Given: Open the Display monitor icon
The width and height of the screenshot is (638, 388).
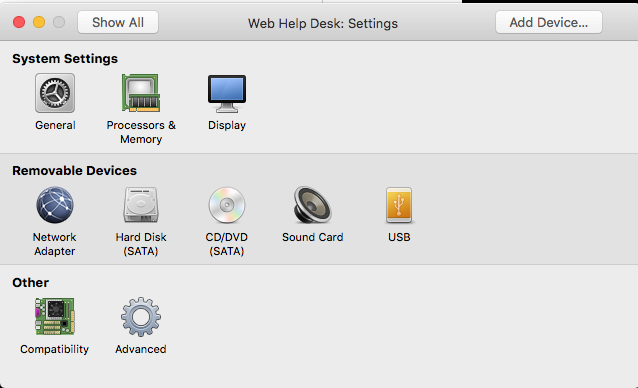Looking at the screenshot, I should (x=227, y=94).
